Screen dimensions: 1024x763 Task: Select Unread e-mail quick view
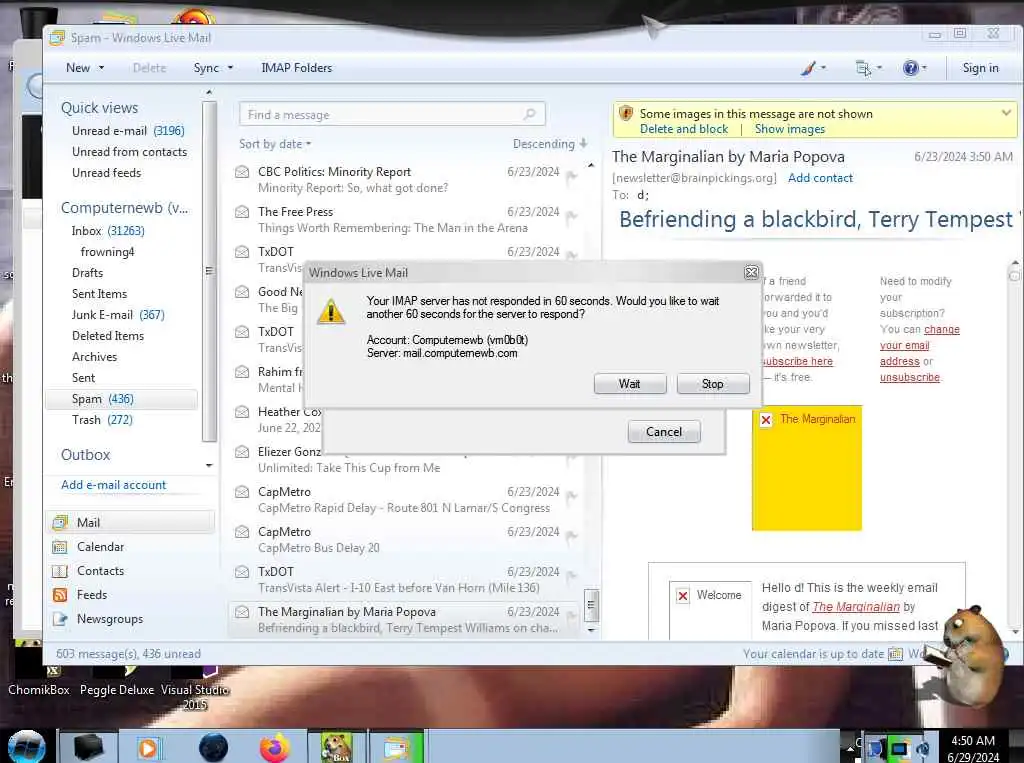click(x=128, y=131)
